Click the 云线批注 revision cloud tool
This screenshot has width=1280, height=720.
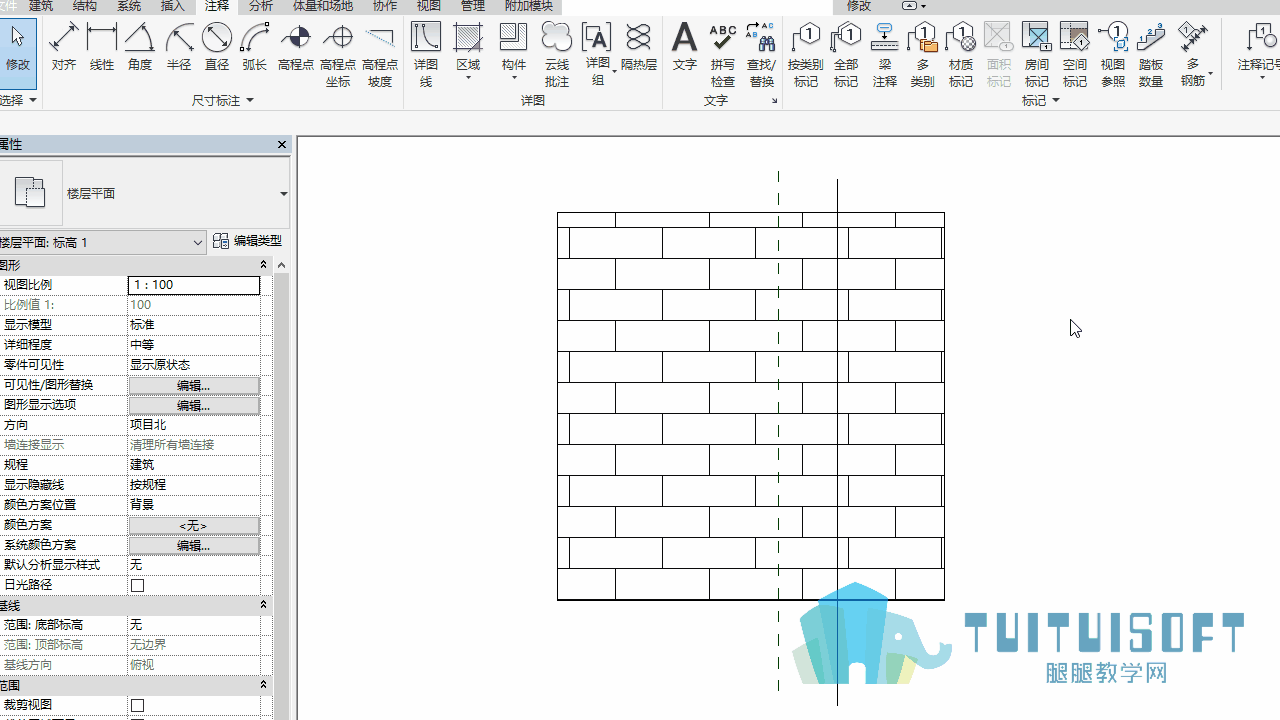click(x=557, y=55)
